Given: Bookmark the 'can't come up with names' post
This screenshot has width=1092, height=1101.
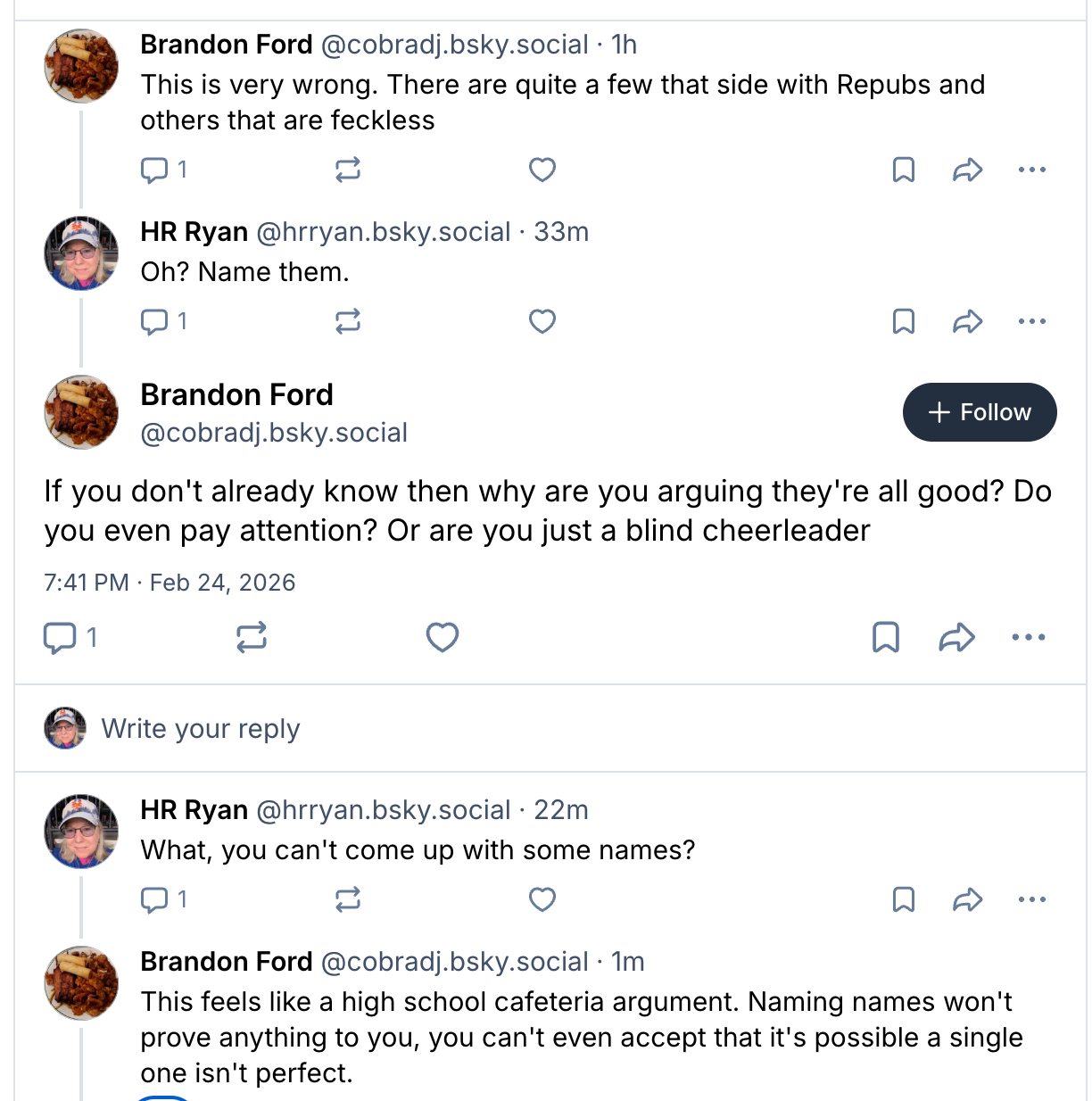Looking at the screenshot, I should point(904,899).
